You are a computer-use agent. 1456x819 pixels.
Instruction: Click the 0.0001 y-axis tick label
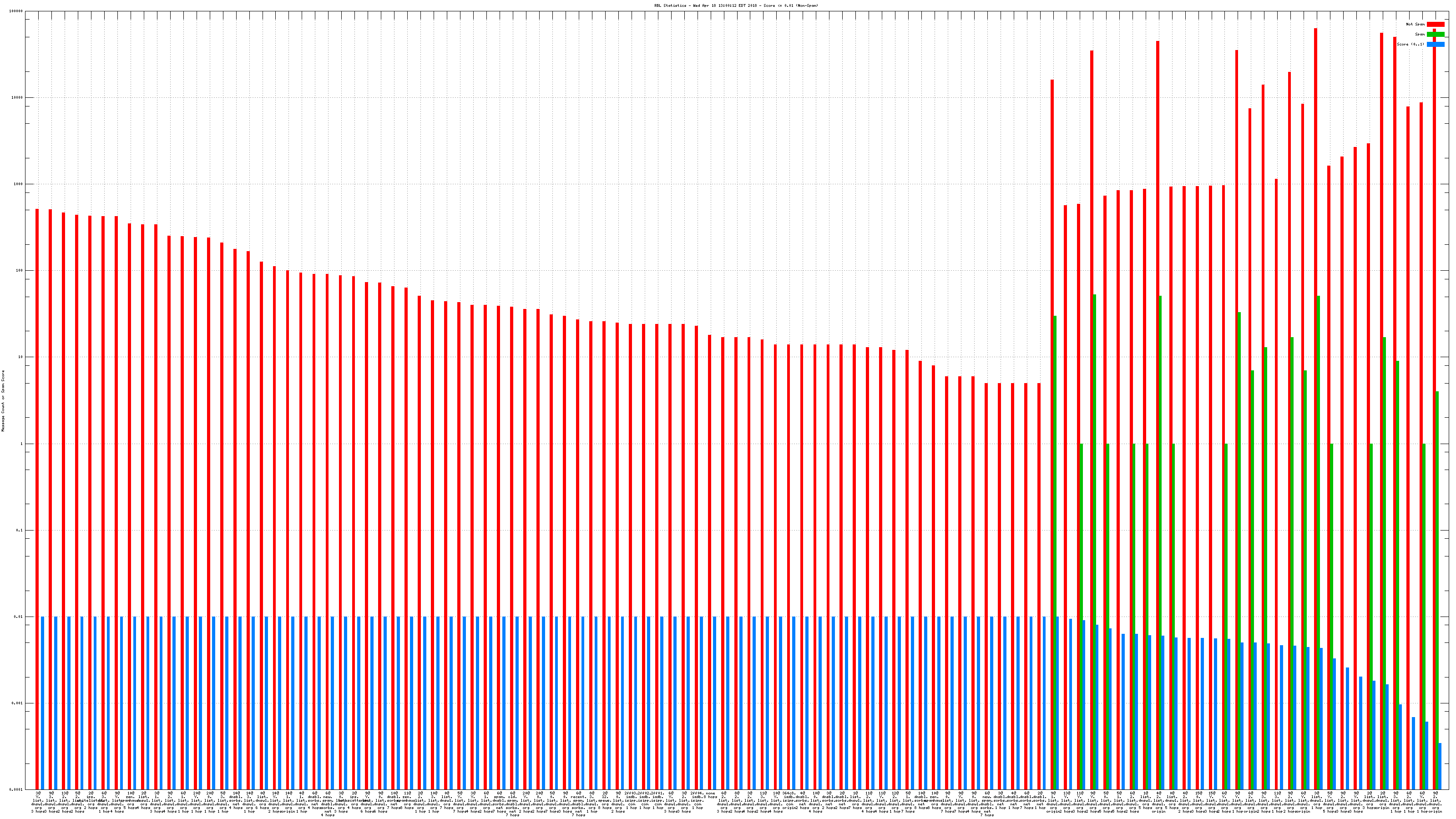click(16, 789)
